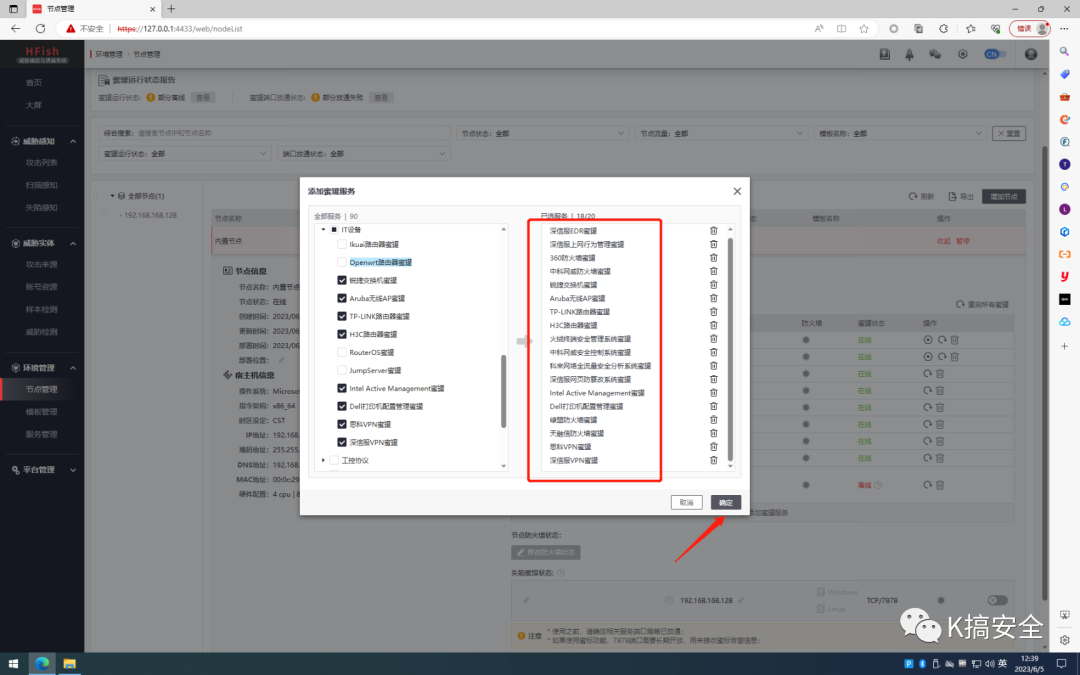The image size is (1080, 675).
Task: Delete selected Dell打印机配置管理蜜罐 via trash
Action: coord(714,406)
